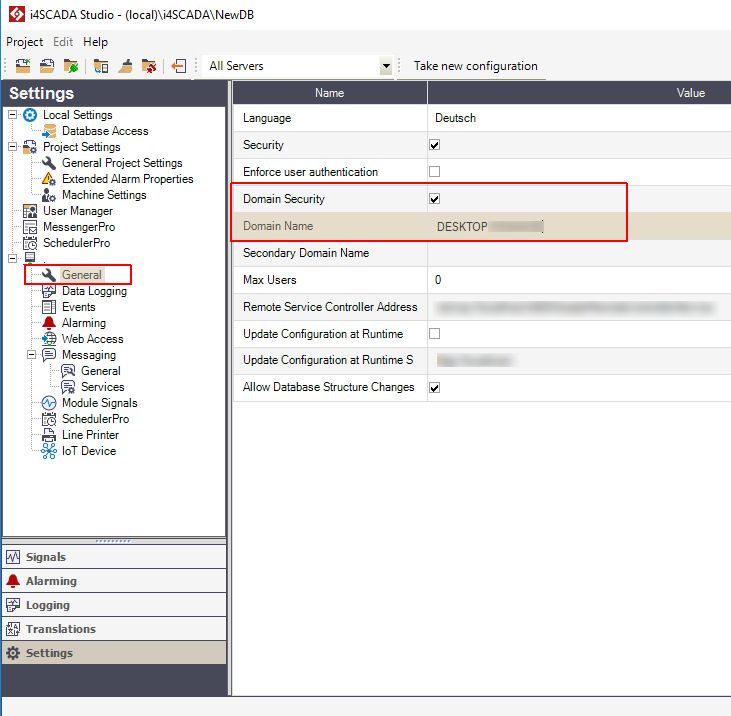Click the Data Logging icon
Viewport: 731px width, 716px height.
49,291
